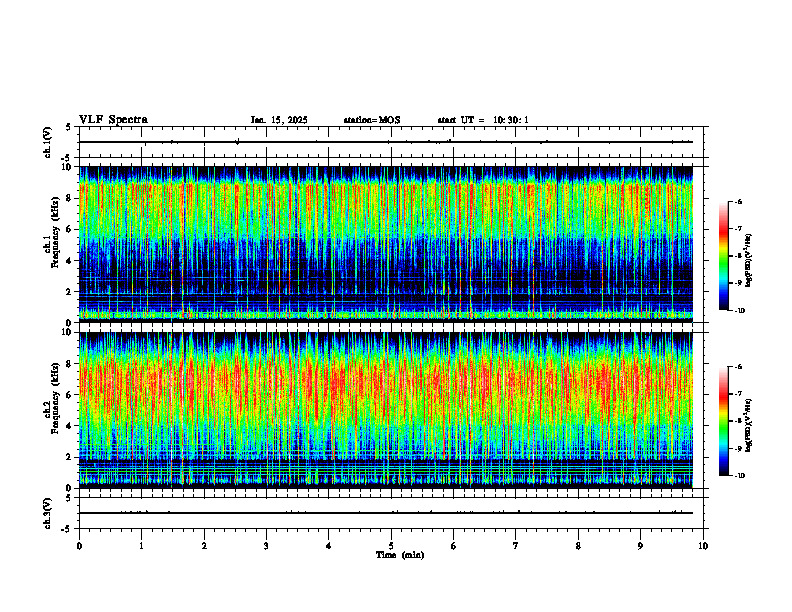Viewport: 792px width, 612px height.
Task: Click the "-6" label on ch.1 color bar
Action: tap(739, 201)
